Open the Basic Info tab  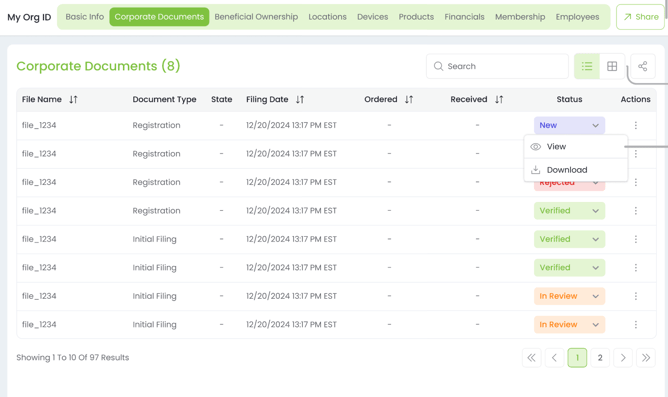tap(84, 17)
